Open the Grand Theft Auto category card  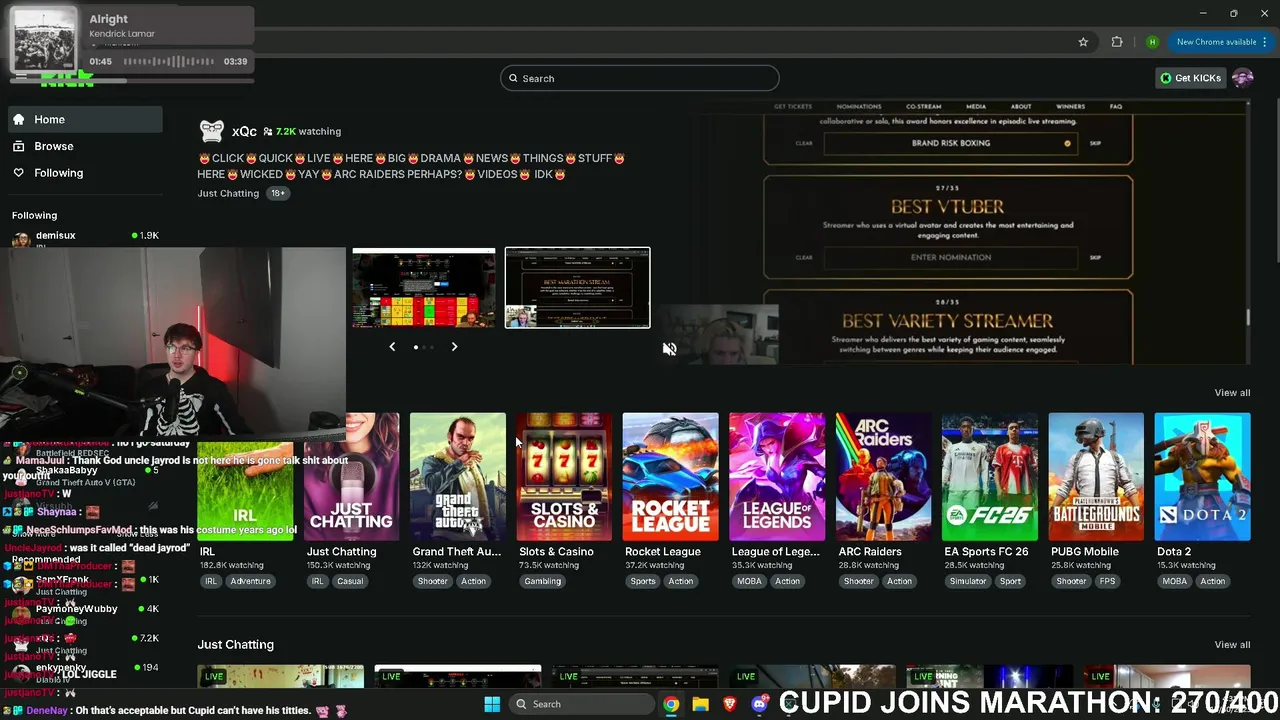point(458,477)
